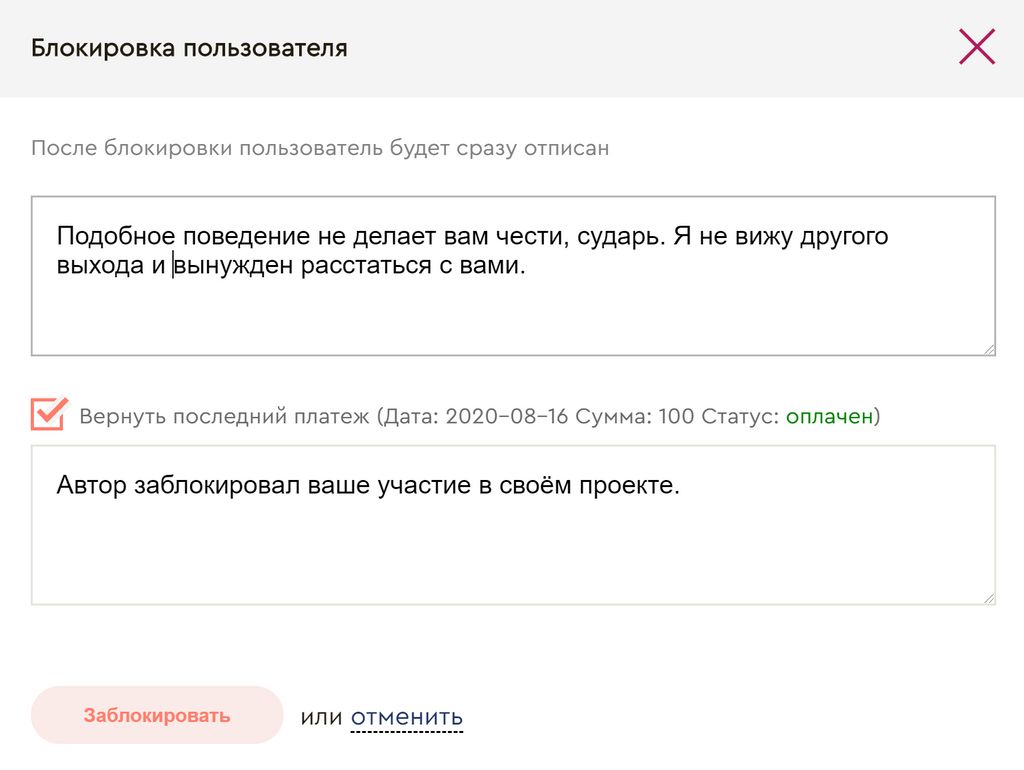Close the user blocking dialog
The height and width of the screenshot is (770, 1024).
click(976, 47)
